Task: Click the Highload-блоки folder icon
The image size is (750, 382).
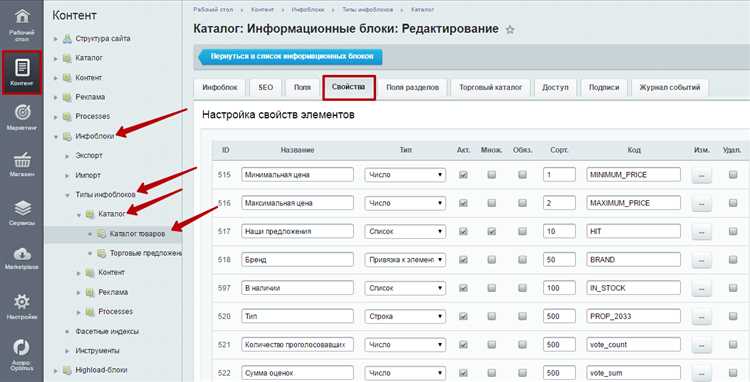Action: 67,370
